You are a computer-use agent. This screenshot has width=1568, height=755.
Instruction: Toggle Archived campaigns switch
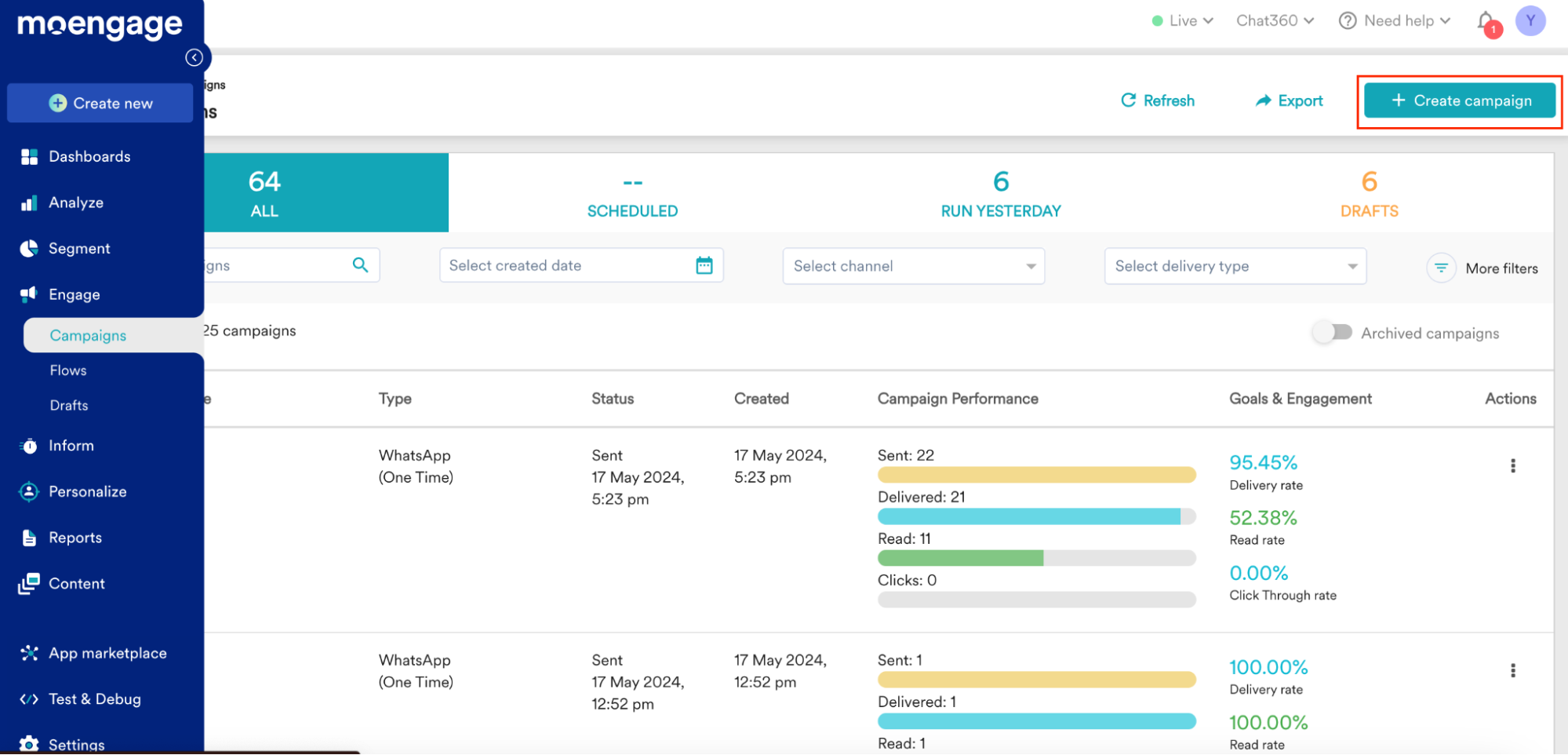[1333, 333]
